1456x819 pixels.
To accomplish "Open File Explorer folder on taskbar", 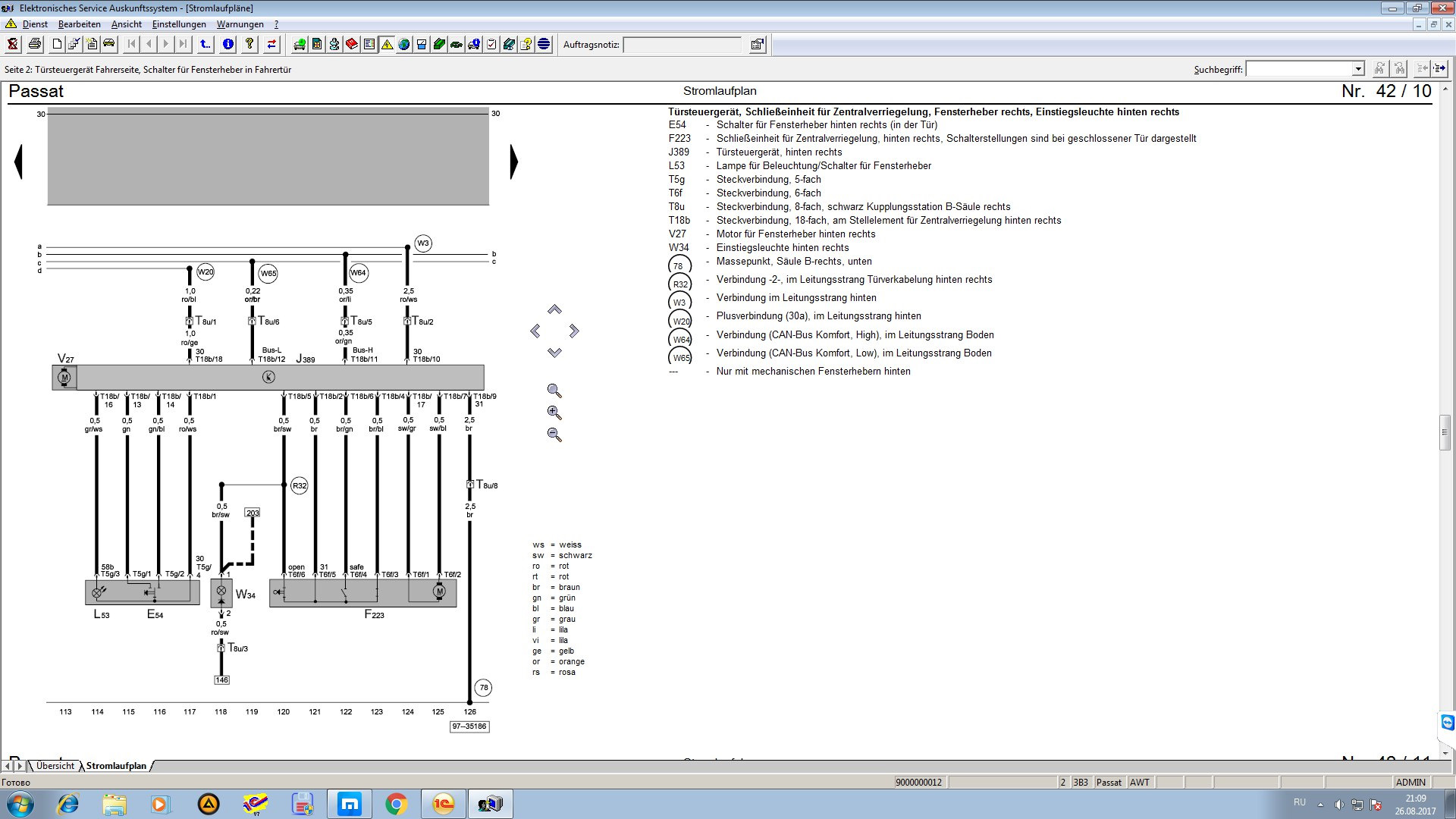I will click(115, 804).
